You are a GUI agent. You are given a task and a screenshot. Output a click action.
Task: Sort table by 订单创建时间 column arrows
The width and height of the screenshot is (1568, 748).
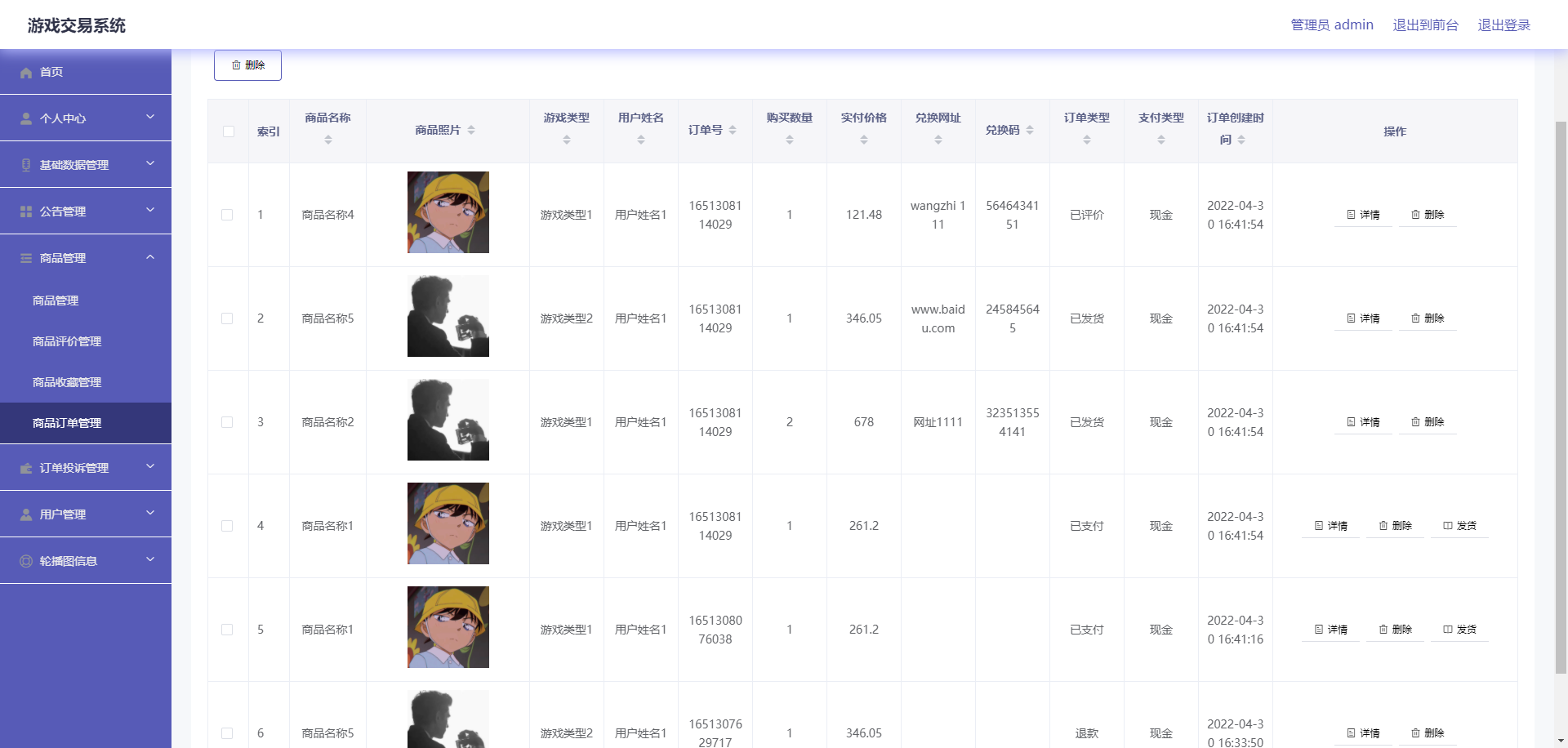pos(1241,140)
